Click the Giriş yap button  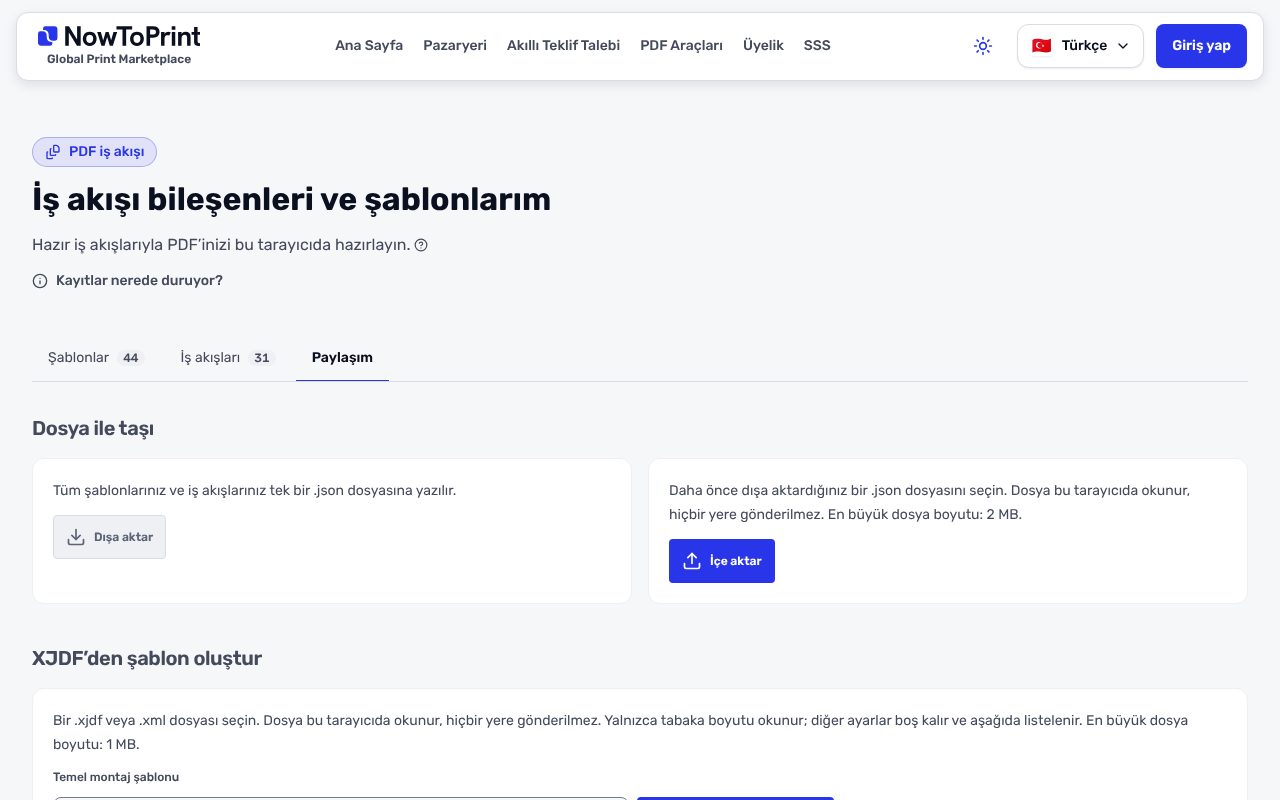point(1201,46)
